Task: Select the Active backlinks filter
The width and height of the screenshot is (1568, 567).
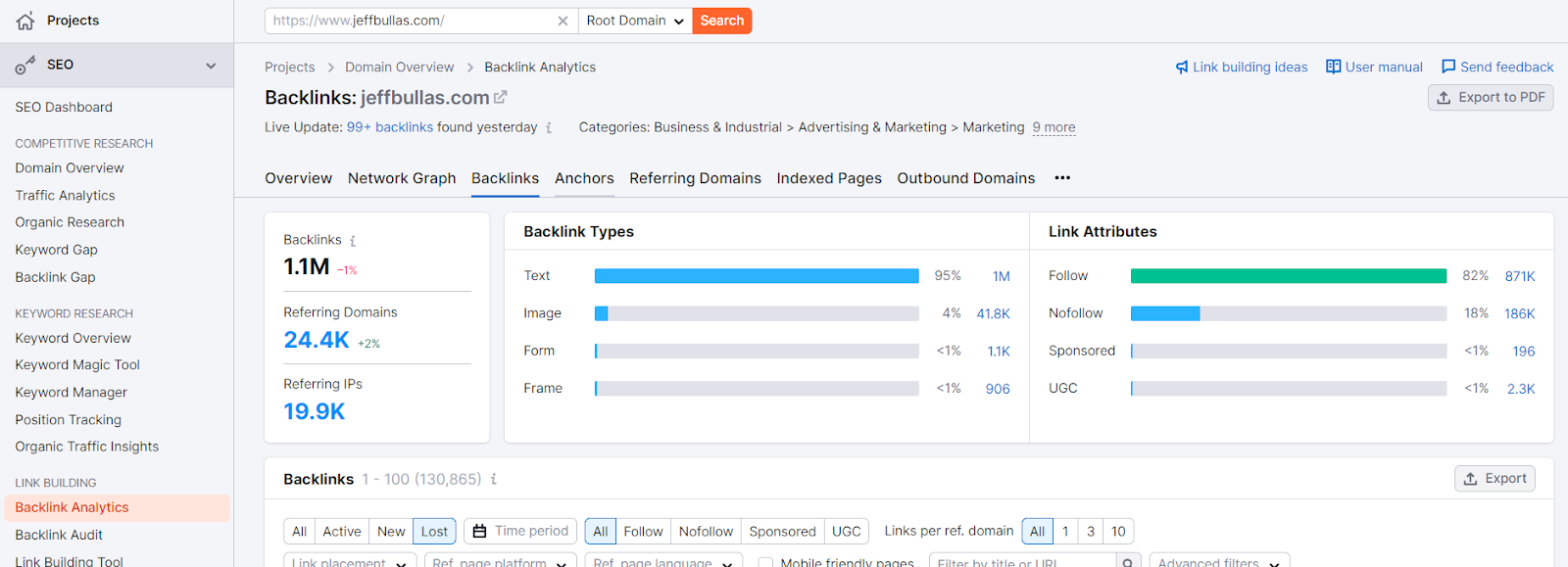Action: [342, 531]
